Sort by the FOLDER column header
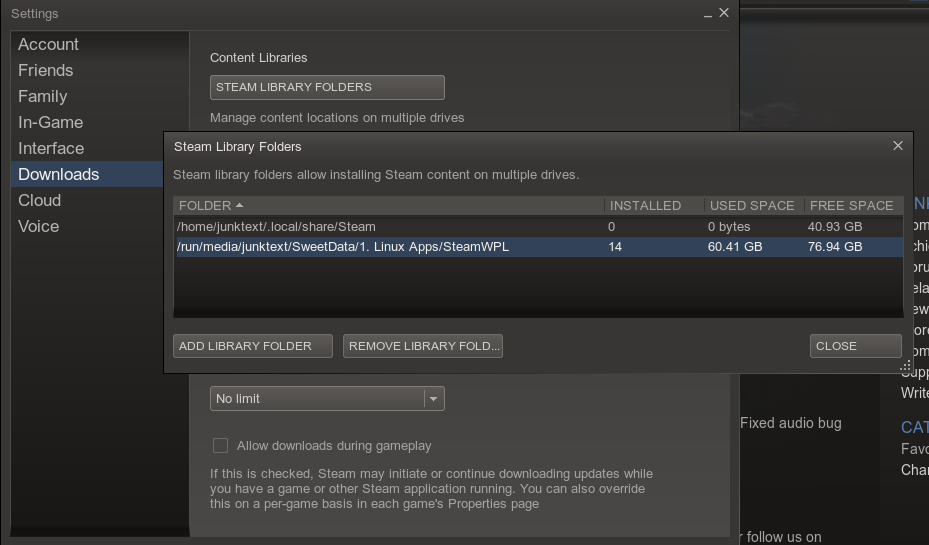929x545 pixels. [389, 206]
